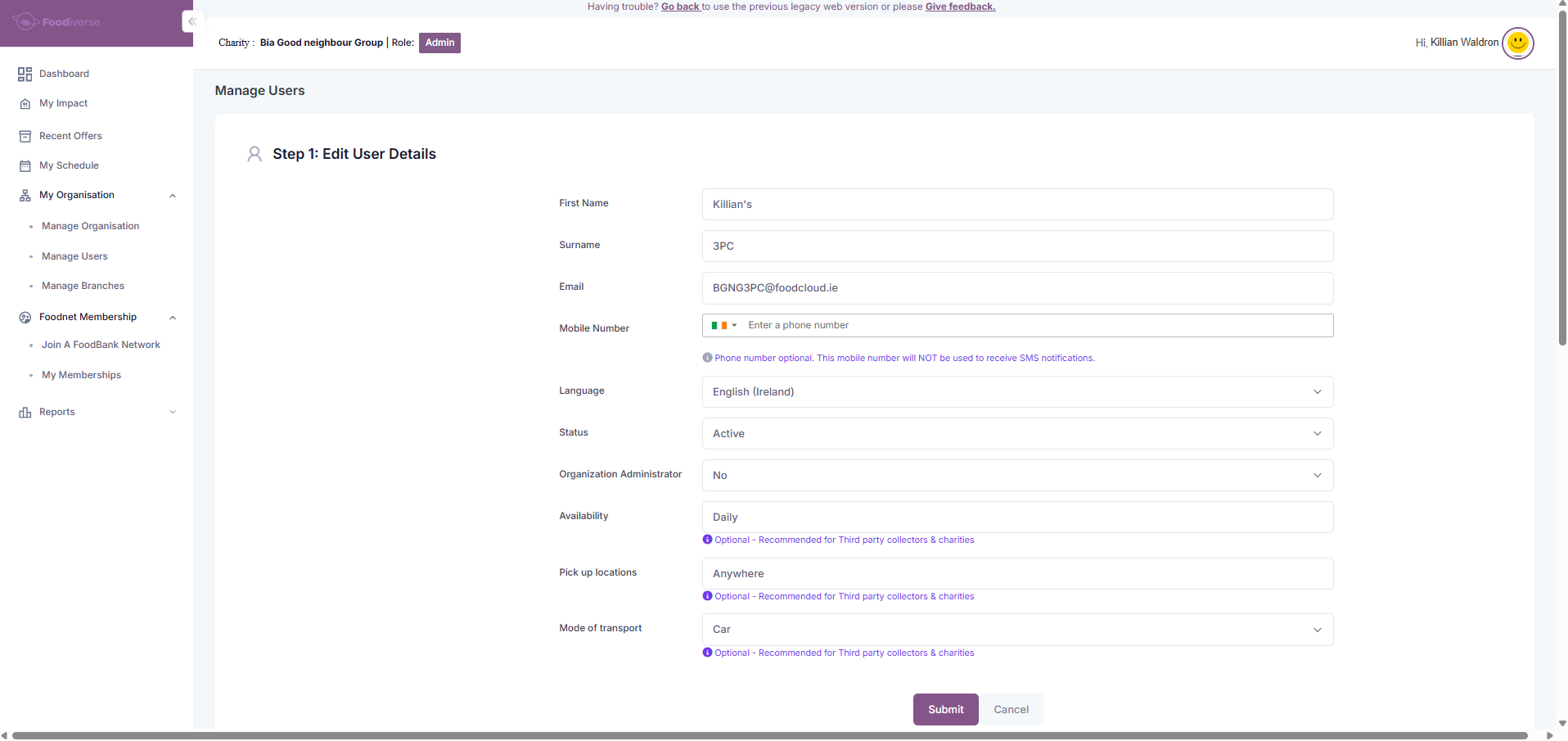Screen dimensions: 1568x741
Task: Open the Organization Administrator dropdown
Action: tap(1017, 476)
